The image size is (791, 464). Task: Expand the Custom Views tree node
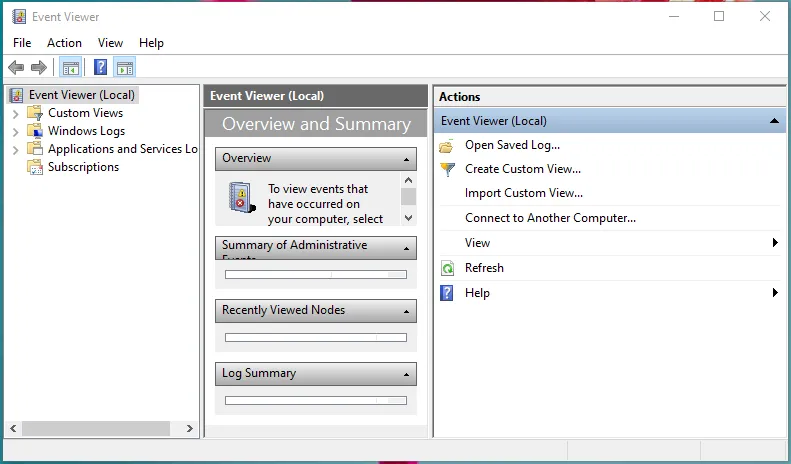point(15,113)
